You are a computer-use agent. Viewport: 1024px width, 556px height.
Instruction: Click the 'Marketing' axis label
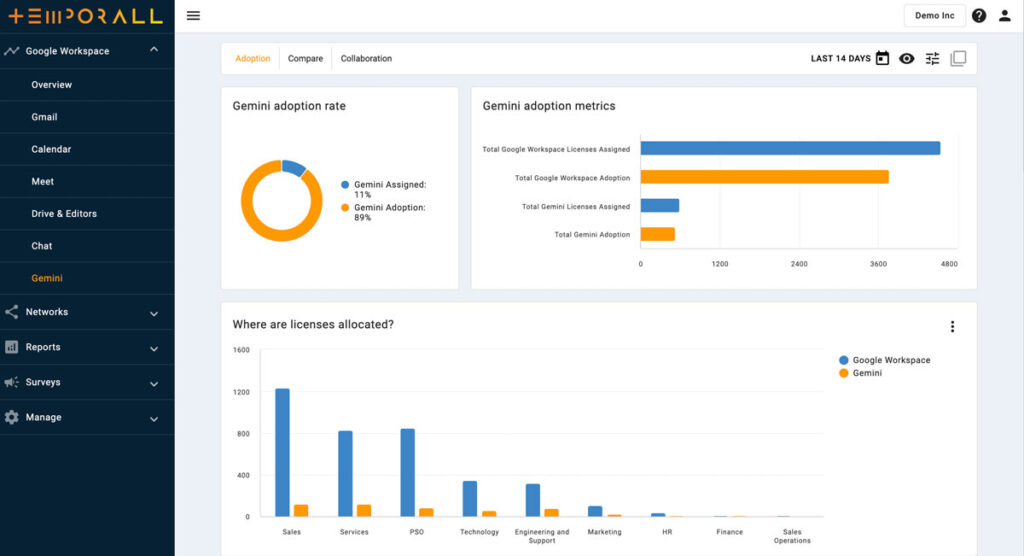pyautogui.click(x=604, y=532)
